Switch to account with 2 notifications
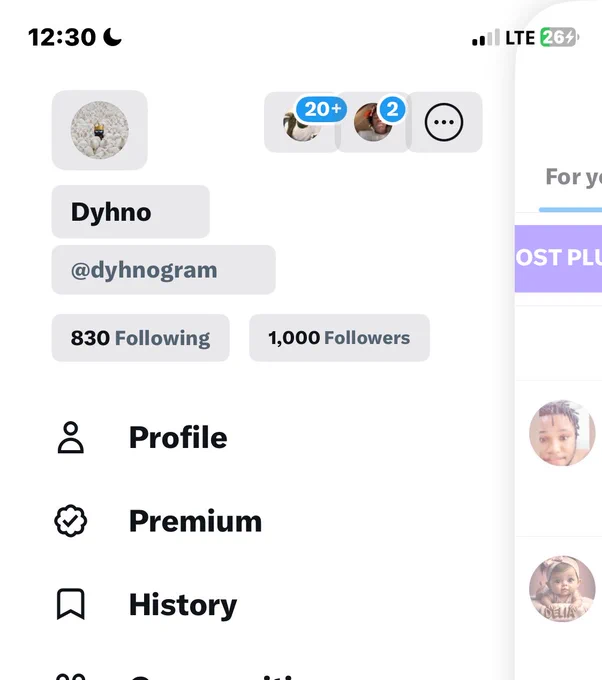 tap(373, 122)
